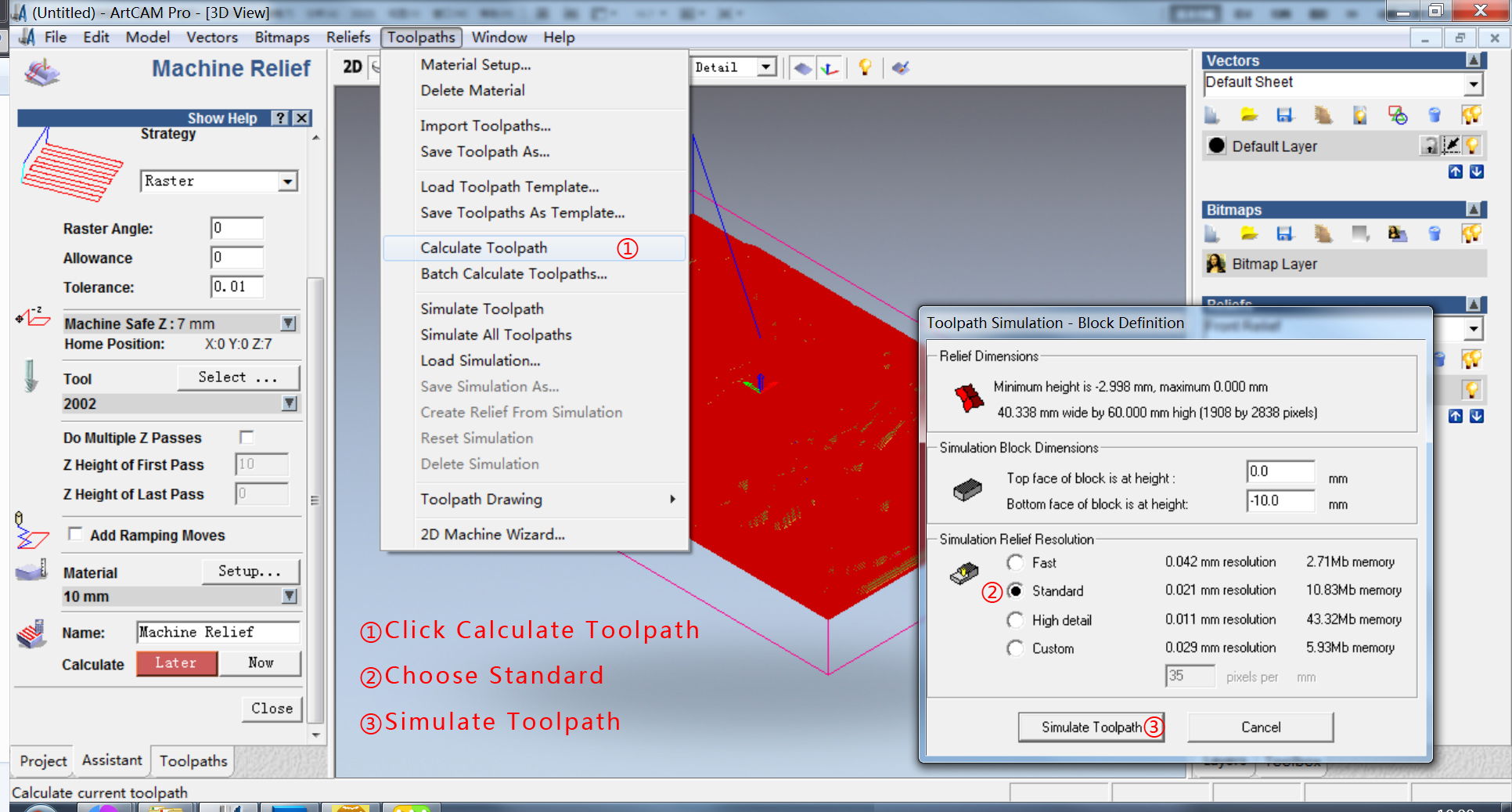The image size is (1512, 812).
Task: Tick the Add Ramping Moves checkbox
Action: coord(75,534)
